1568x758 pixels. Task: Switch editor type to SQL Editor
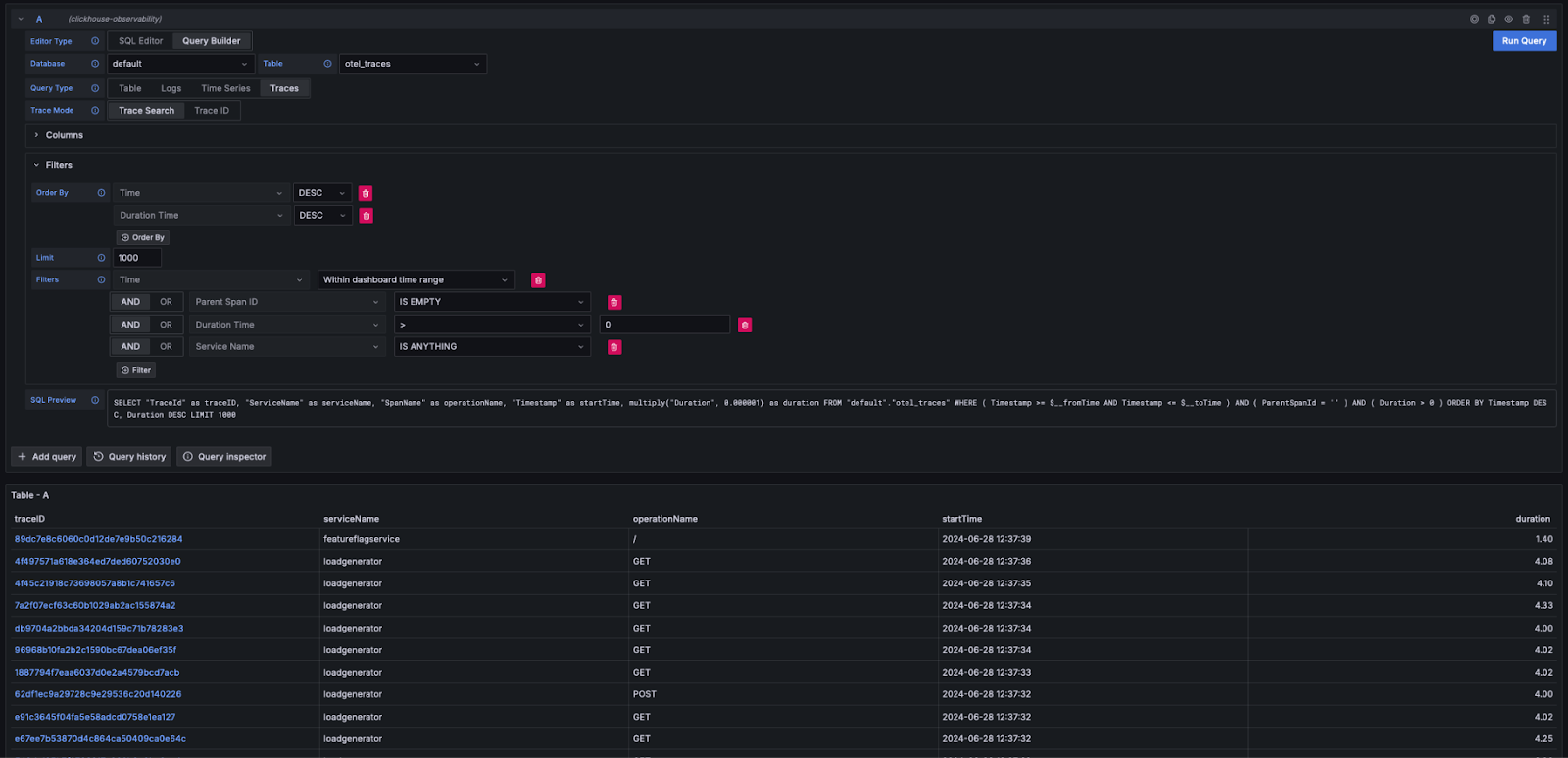click(141, 41)
